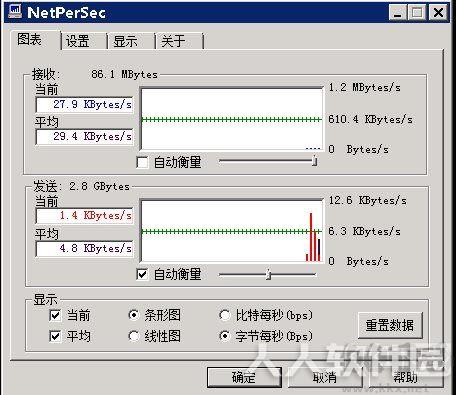Screen dimensions: 456x395
Task: Click the 接收 current rate field 27.9 KBytes/s
Action: coord(84,105)
